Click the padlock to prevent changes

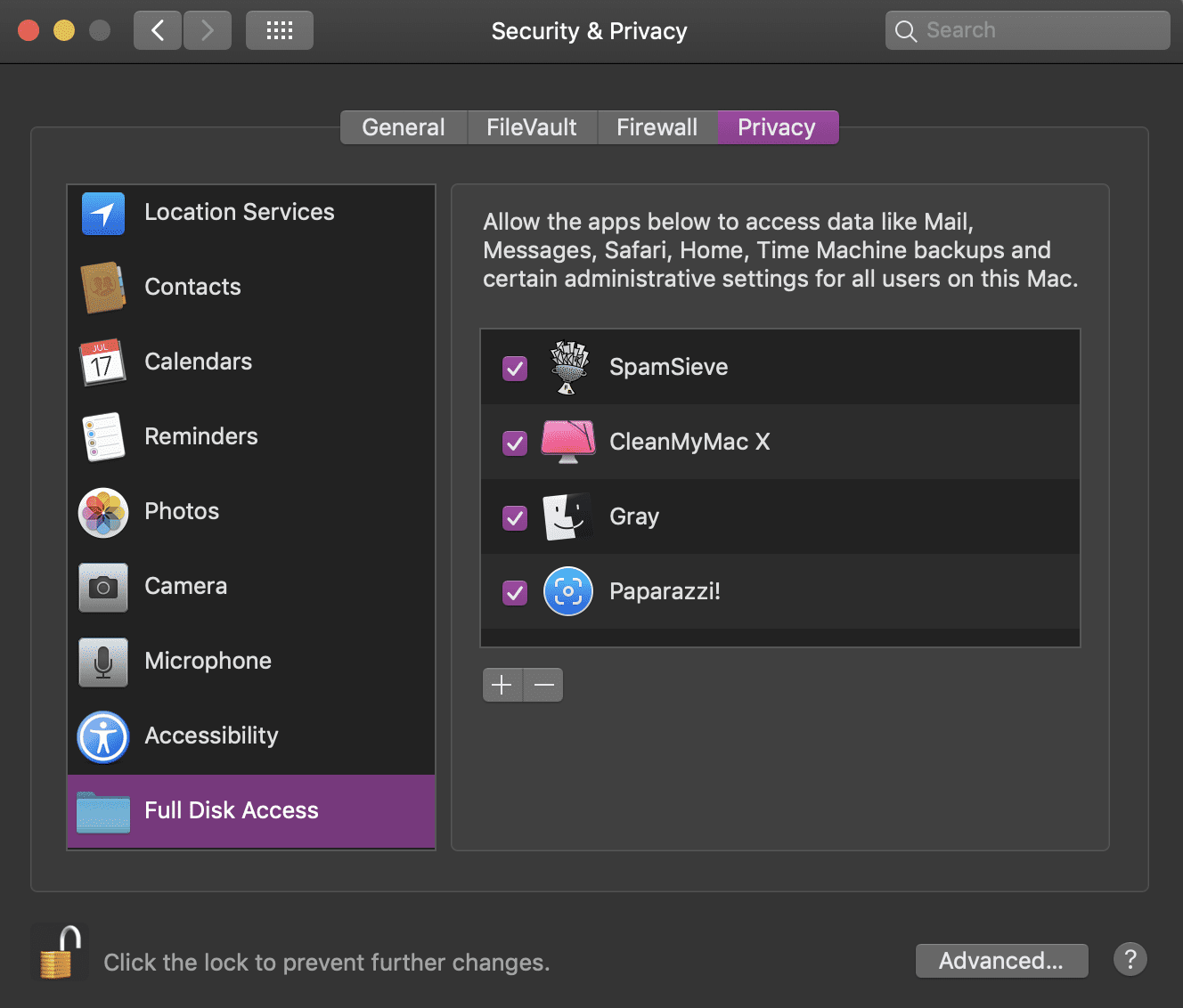tap(59, 951)
